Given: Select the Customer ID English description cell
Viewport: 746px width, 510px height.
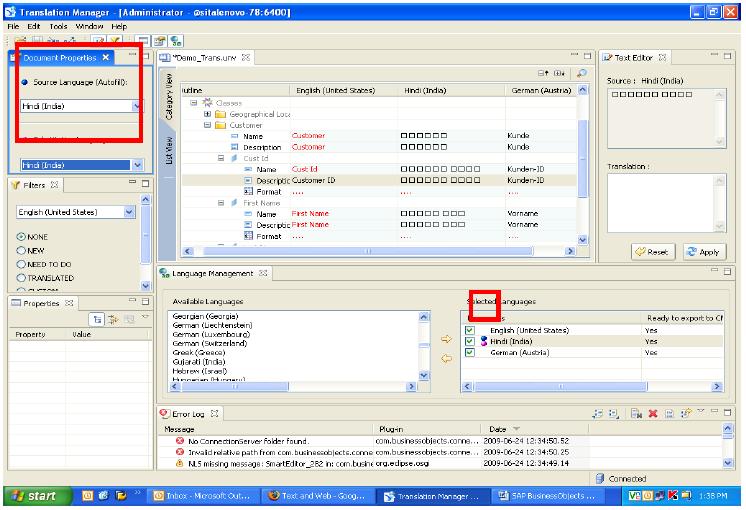Looking at the screenshot, I should [x=344, y=180].
